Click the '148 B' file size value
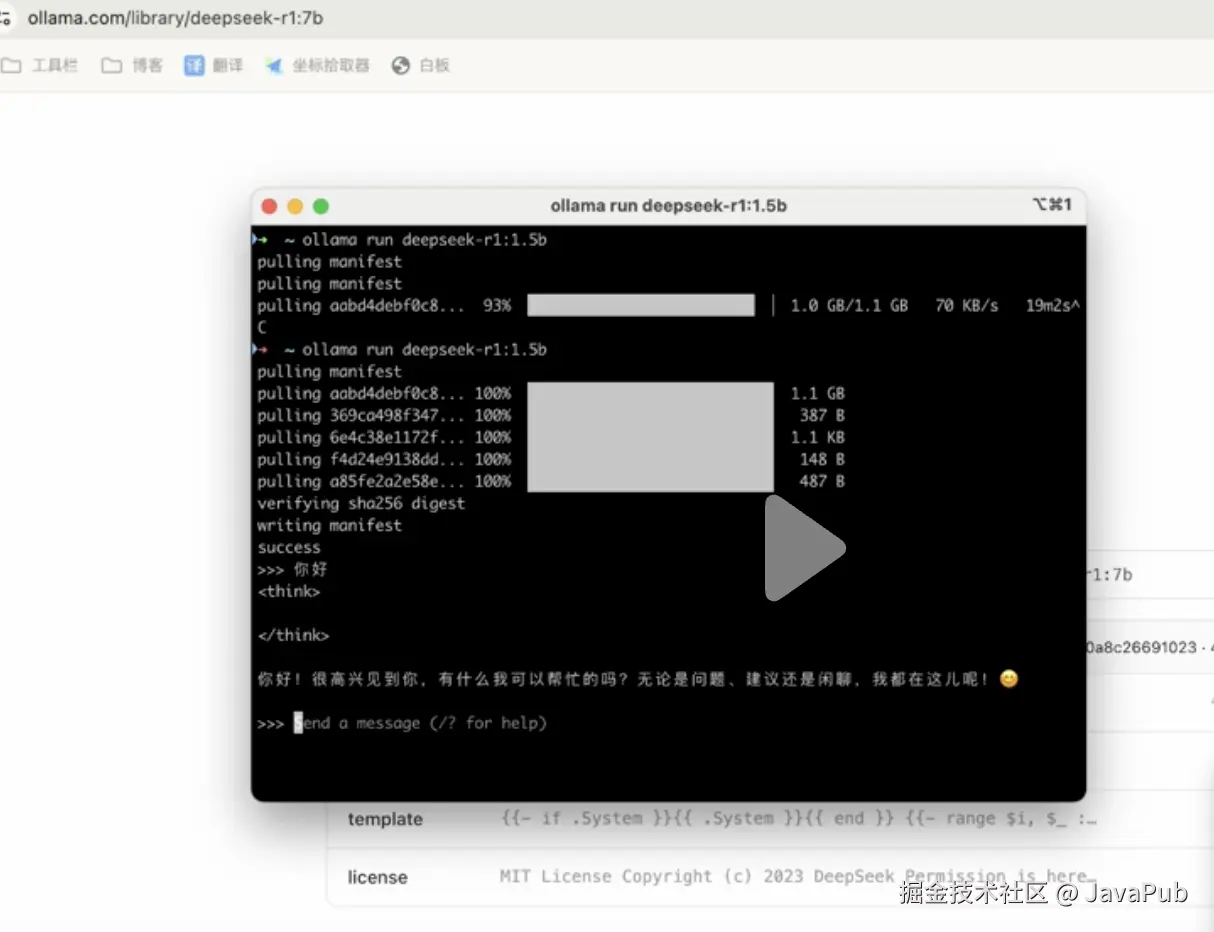 click(822, 460)
